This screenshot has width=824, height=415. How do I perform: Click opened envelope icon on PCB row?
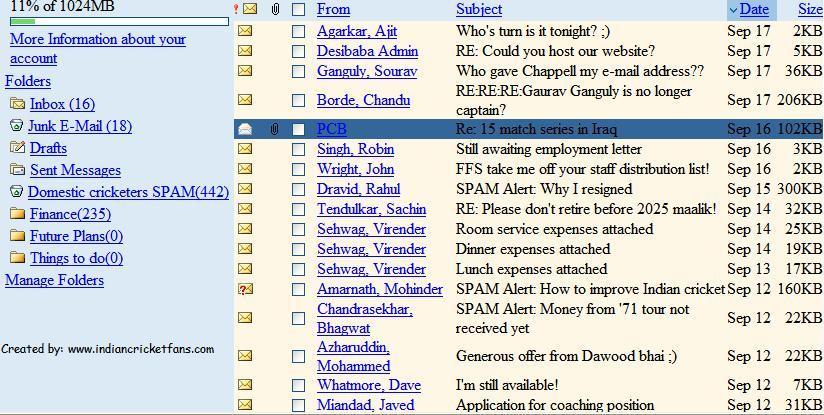click(246, 129)
